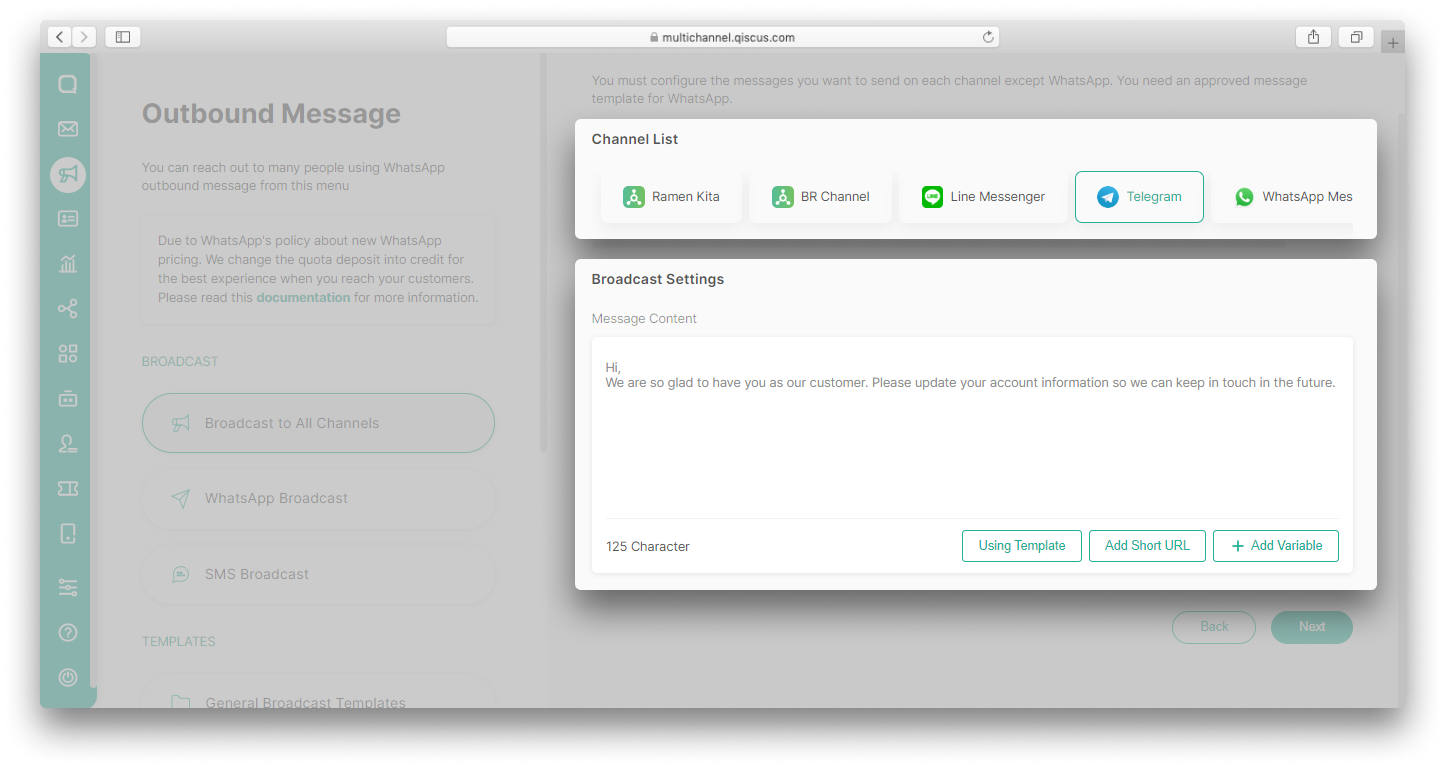
Task: Click the Using Template button
Action: click(1021, 546)
